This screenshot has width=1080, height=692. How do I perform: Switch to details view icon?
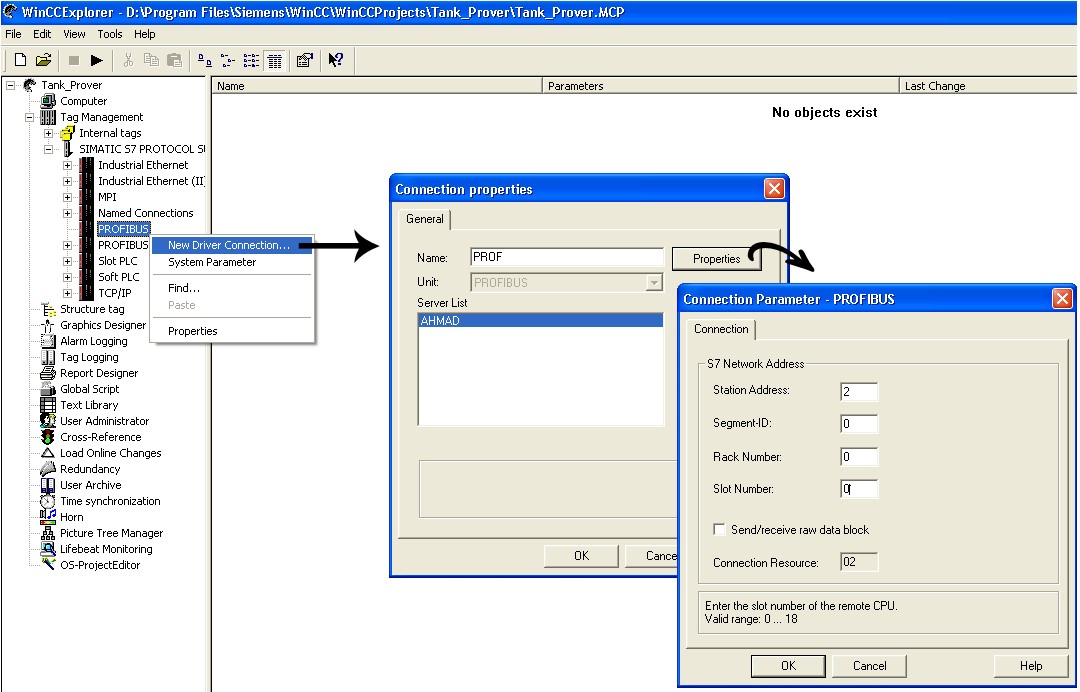click(x=275, y=61)
